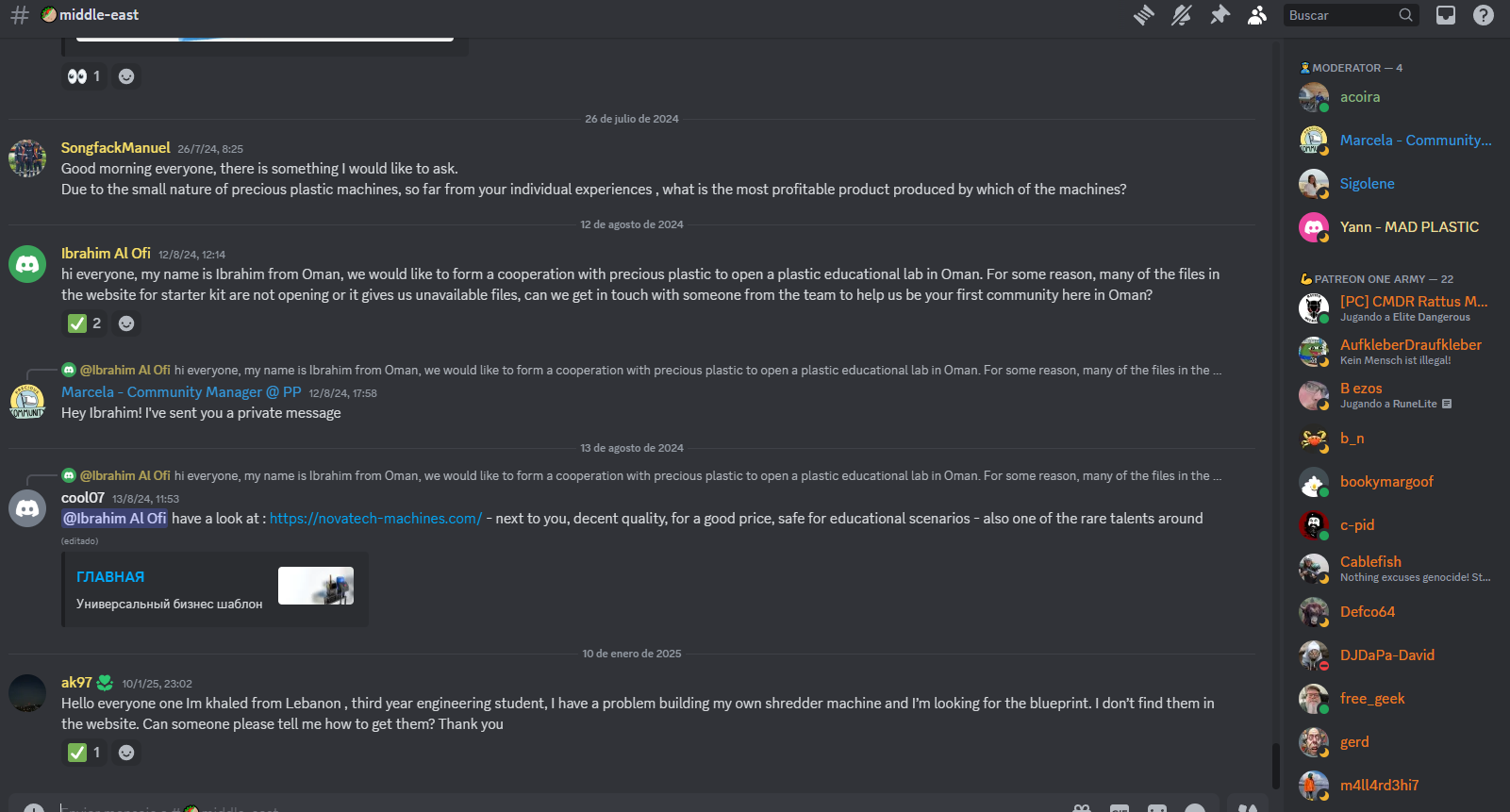The image size is (1510, 812).
Task: Select Yann - MAD PLASTIC in the member list
Action: pos(1409,227)
